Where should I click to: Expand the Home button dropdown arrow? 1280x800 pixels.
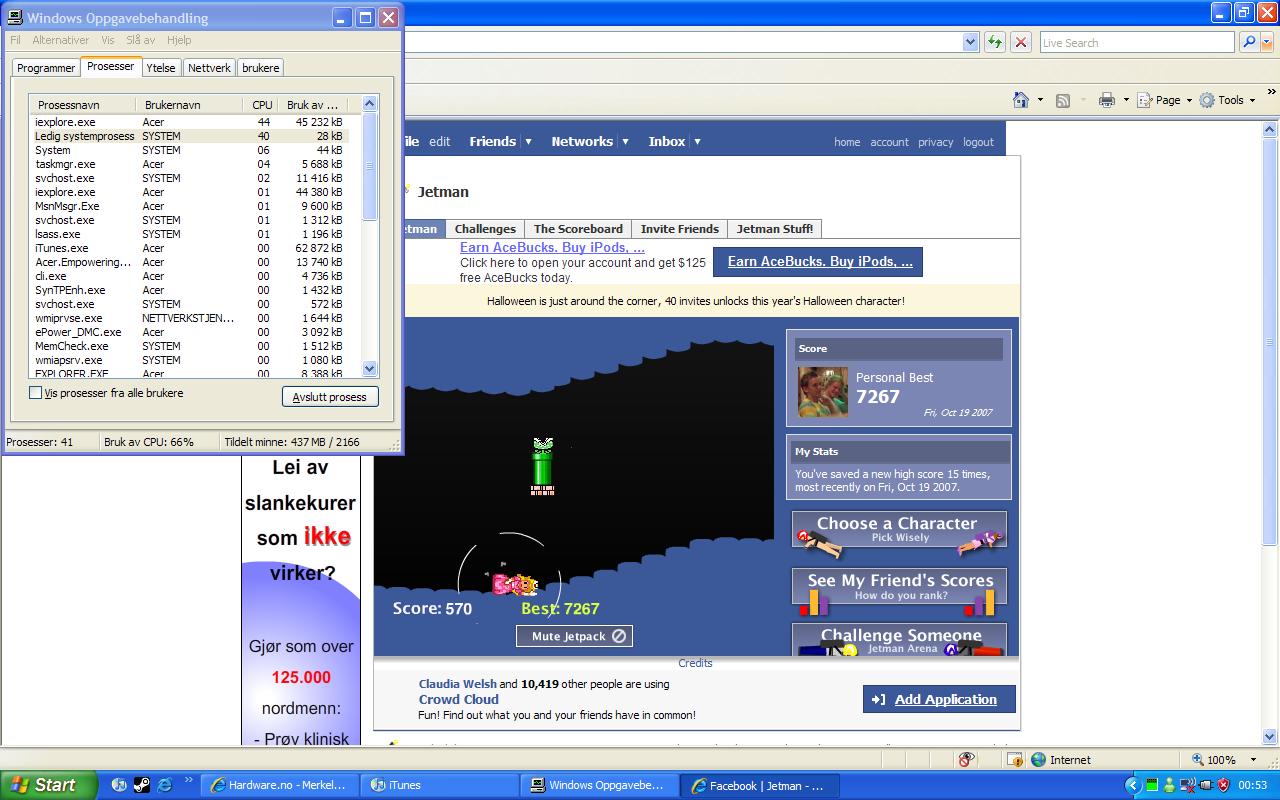pyautogui.click(x=1040, y=100)
